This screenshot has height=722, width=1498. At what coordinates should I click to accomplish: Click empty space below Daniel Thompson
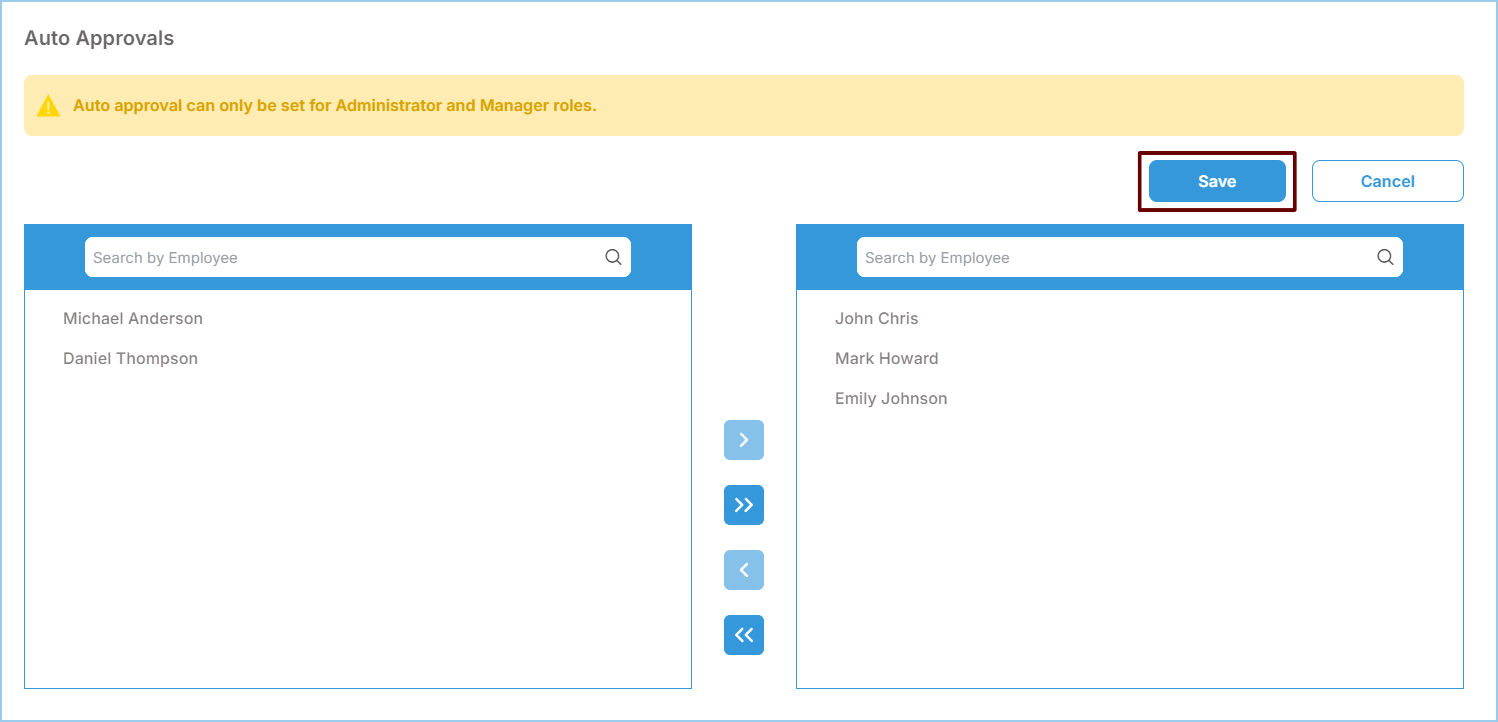[357, 520]
